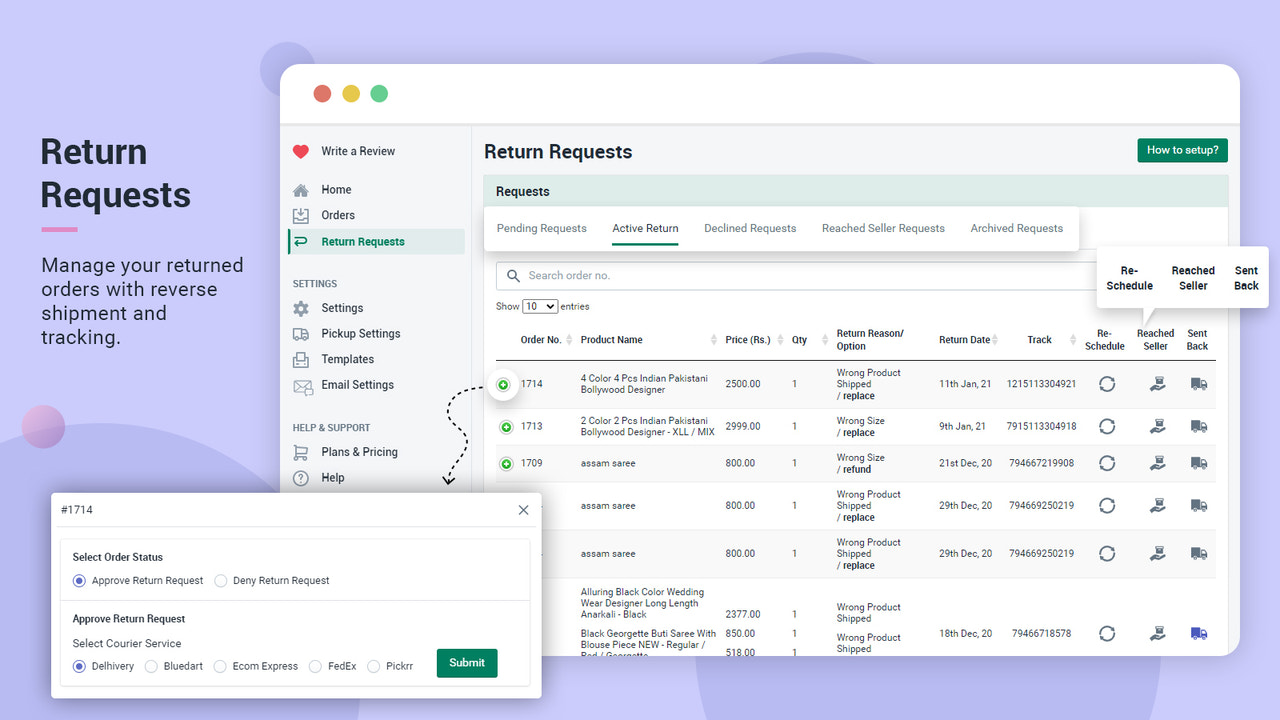Open the Home section in sidebar
This screenshot has width=1280, height=720.
[x=335, y=189]
